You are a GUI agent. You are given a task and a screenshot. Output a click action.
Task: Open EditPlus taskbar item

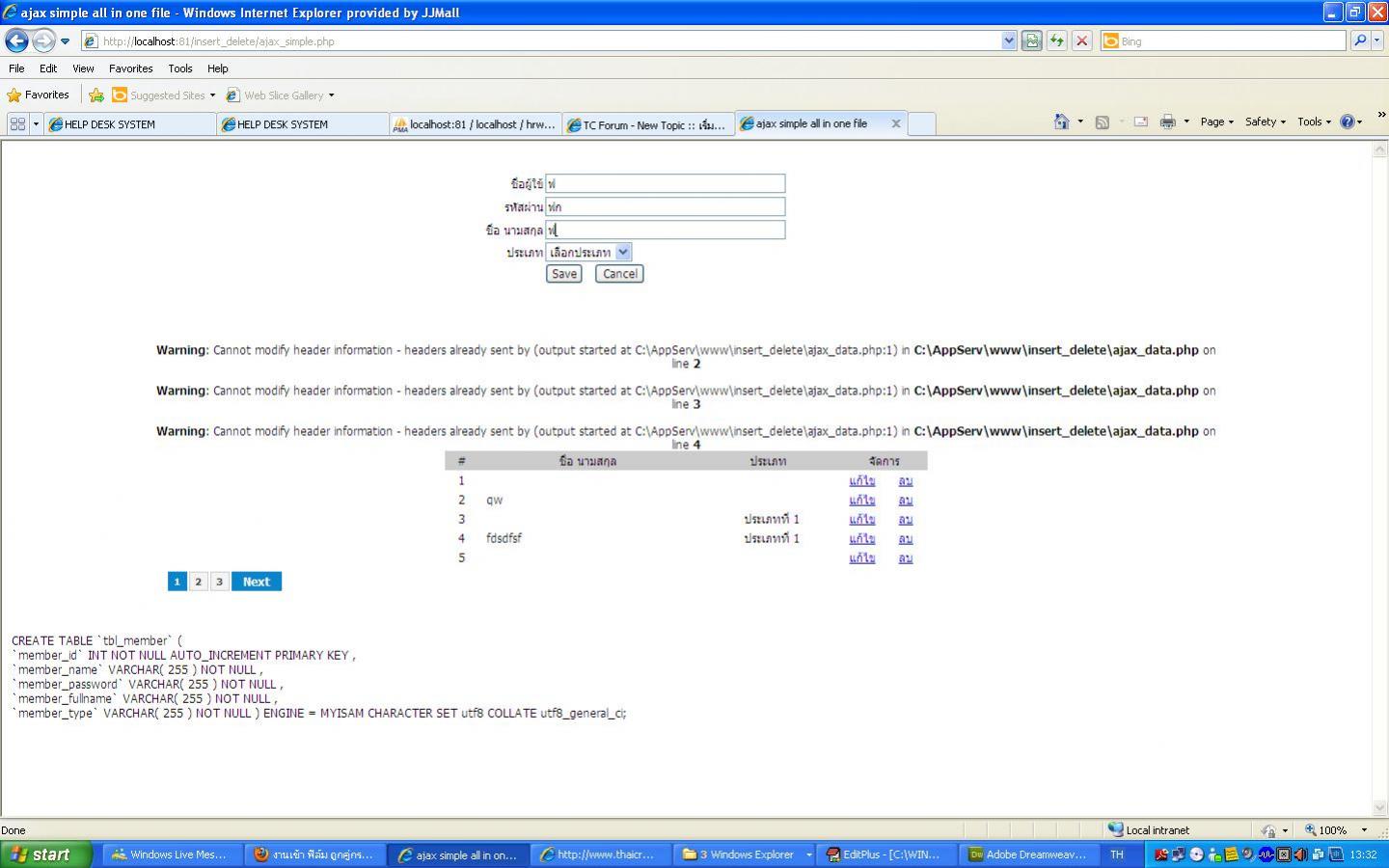tap(887, 854)
